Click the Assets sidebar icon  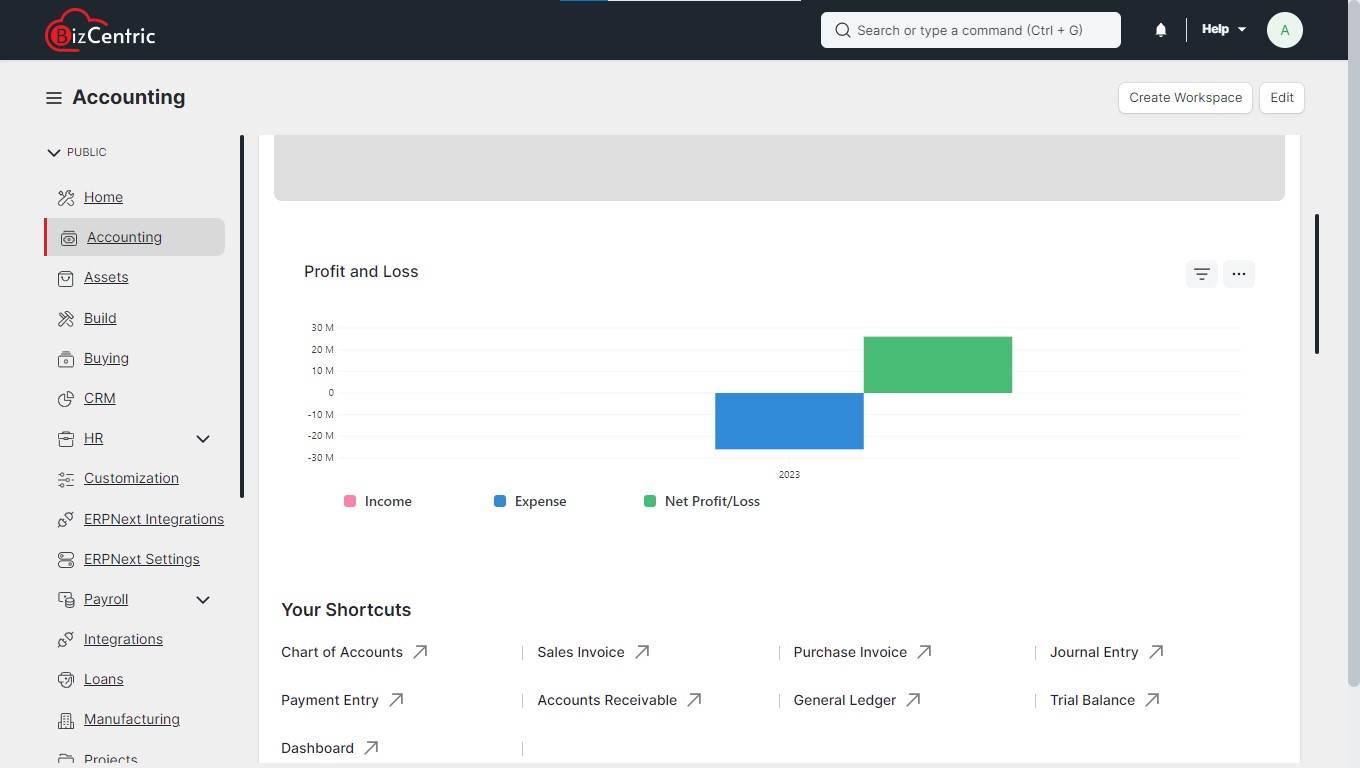66,278
